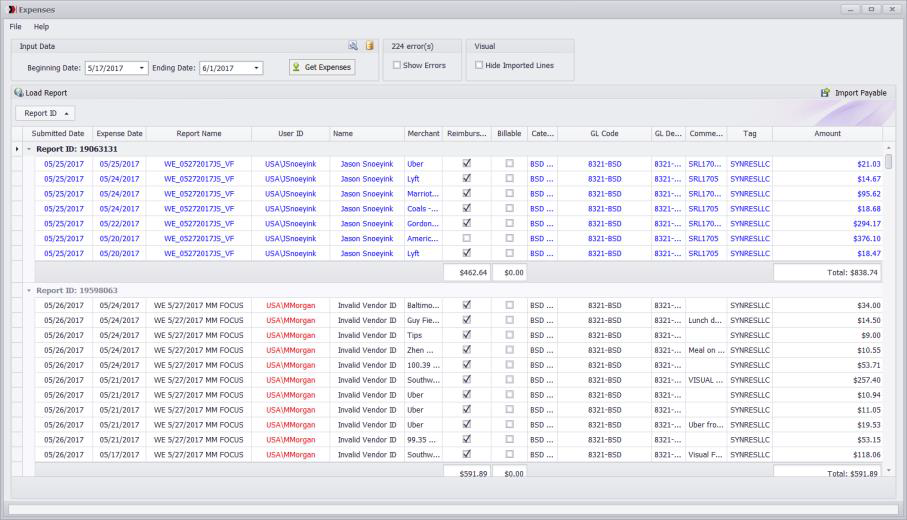Enable the Show Errors checkbox
Image resolution: width=907 pixels, height=520 pixels.
(397, 65)
